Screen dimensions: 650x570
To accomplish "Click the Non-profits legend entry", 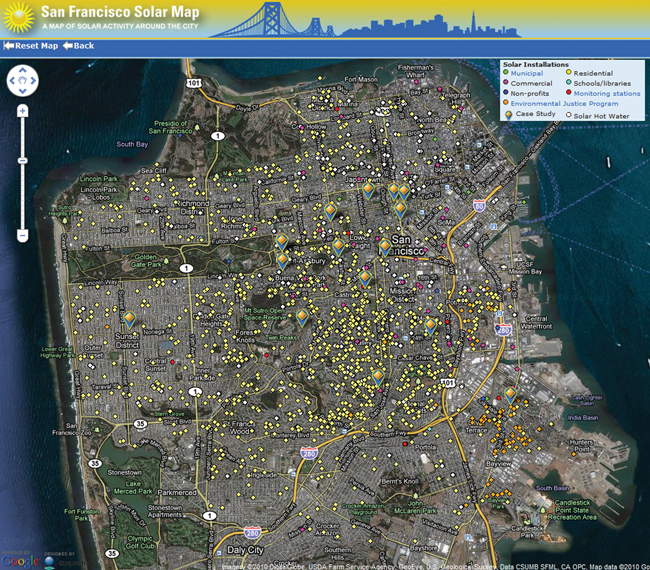I will 529,94.
